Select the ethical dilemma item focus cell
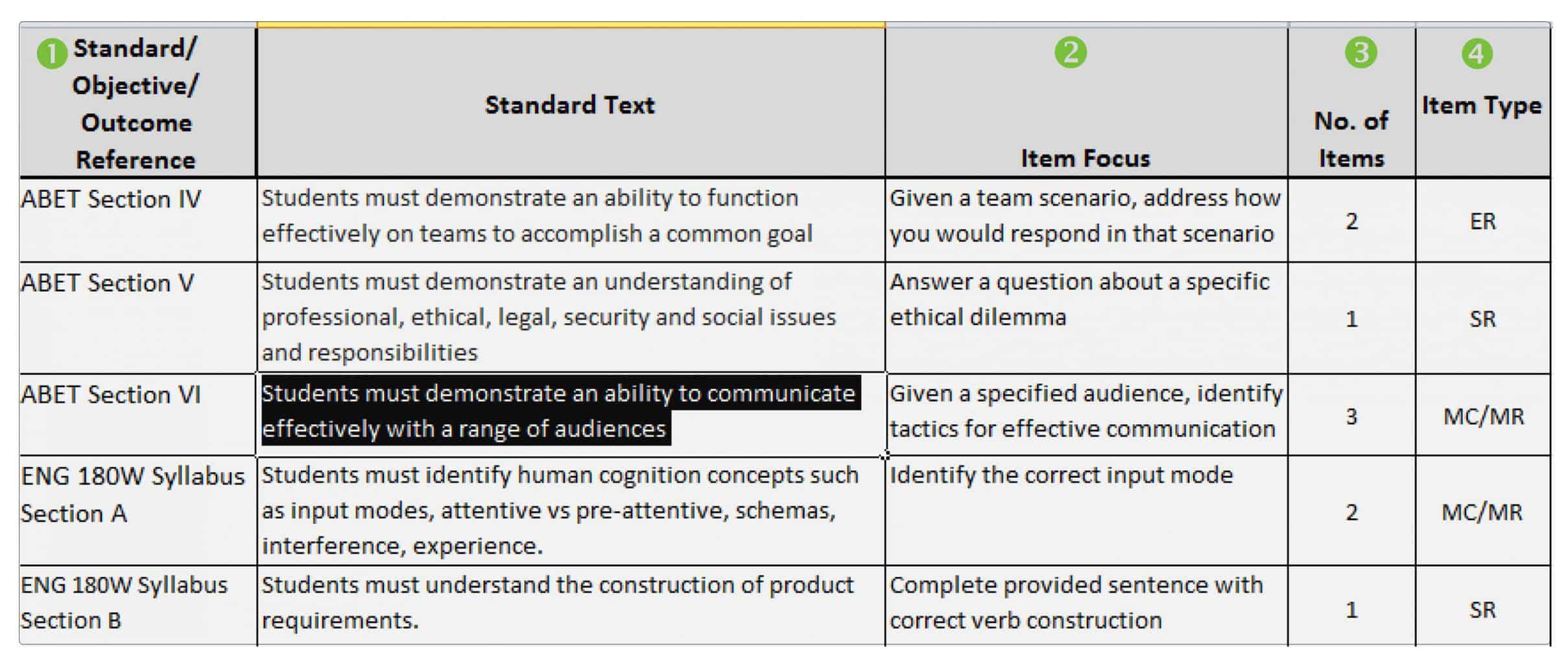 tap(1086, 318)
